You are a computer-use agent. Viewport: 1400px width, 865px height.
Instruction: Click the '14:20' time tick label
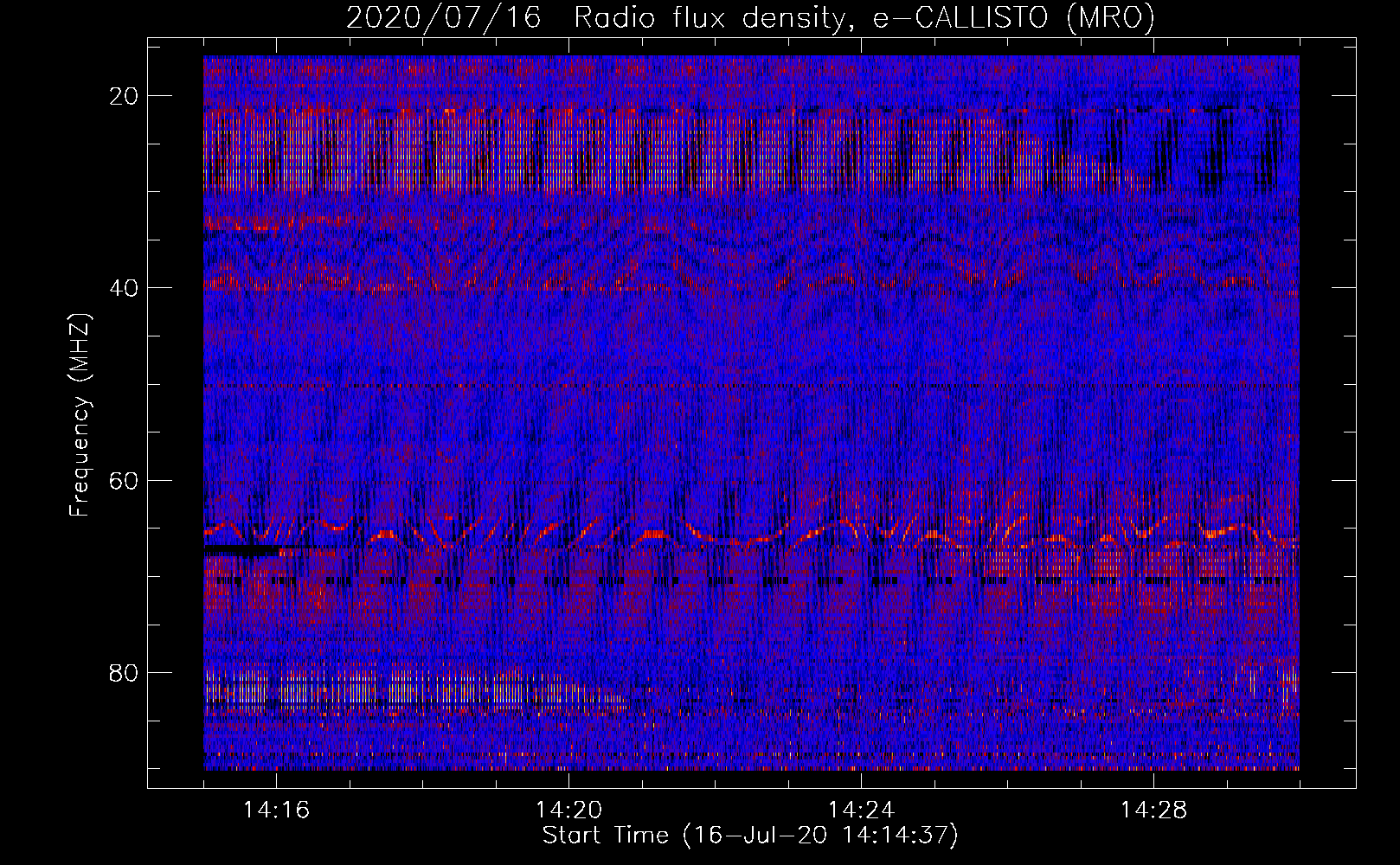569,811
